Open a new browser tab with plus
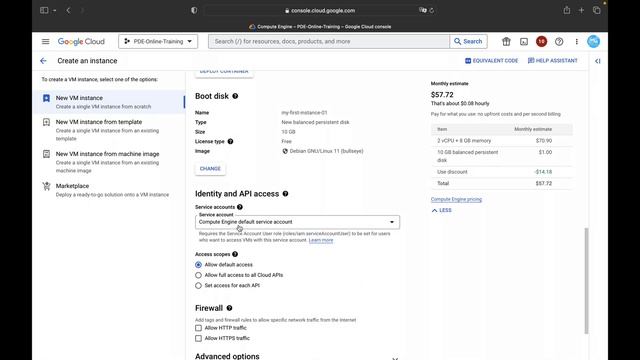640x360 pixels. (x=581, y=10)
